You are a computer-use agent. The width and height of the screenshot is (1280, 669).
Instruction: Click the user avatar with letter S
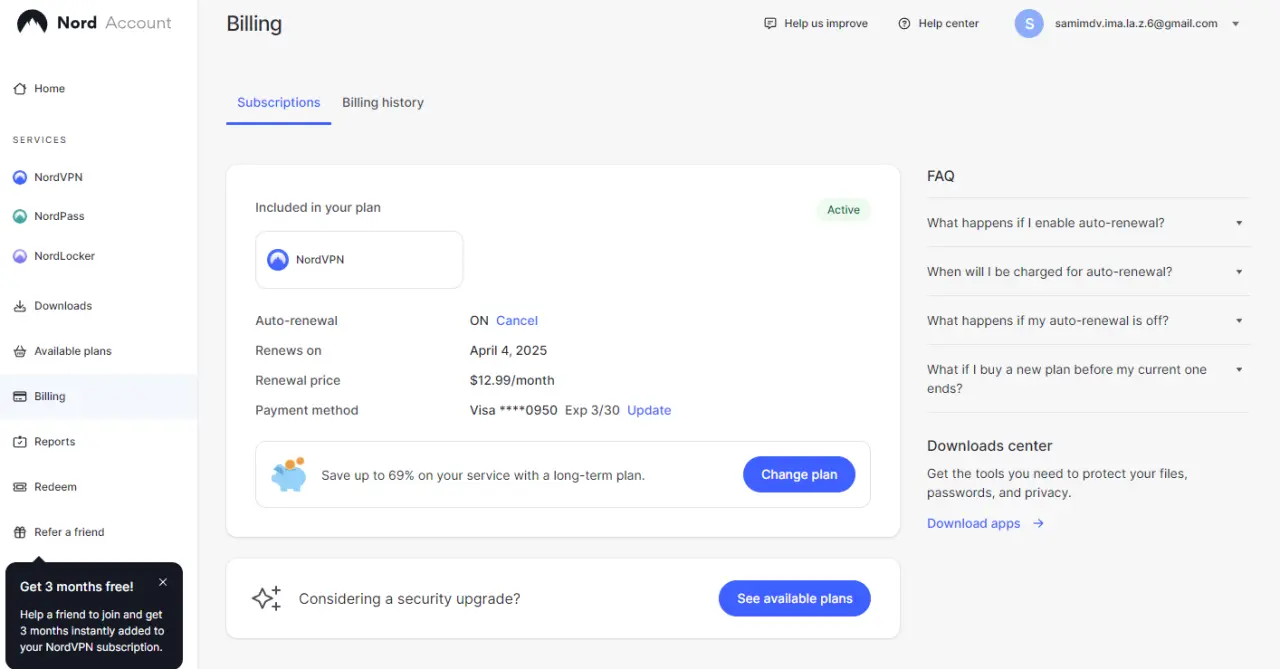[1029, 23]
